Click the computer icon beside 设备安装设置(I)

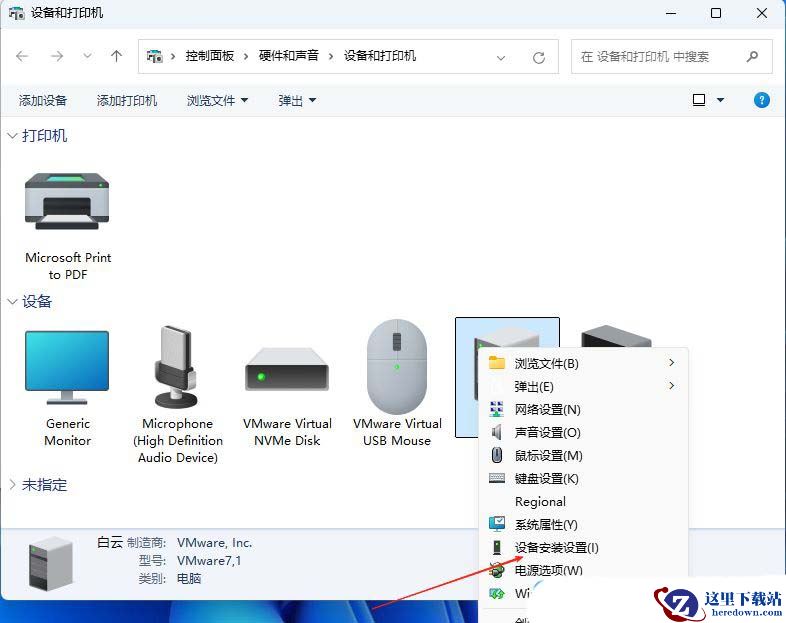coord(497,547)
